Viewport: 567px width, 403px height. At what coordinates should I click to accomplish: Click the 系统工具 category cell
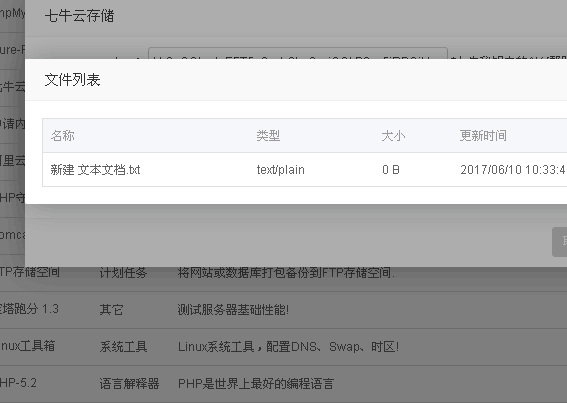[123, 347]
